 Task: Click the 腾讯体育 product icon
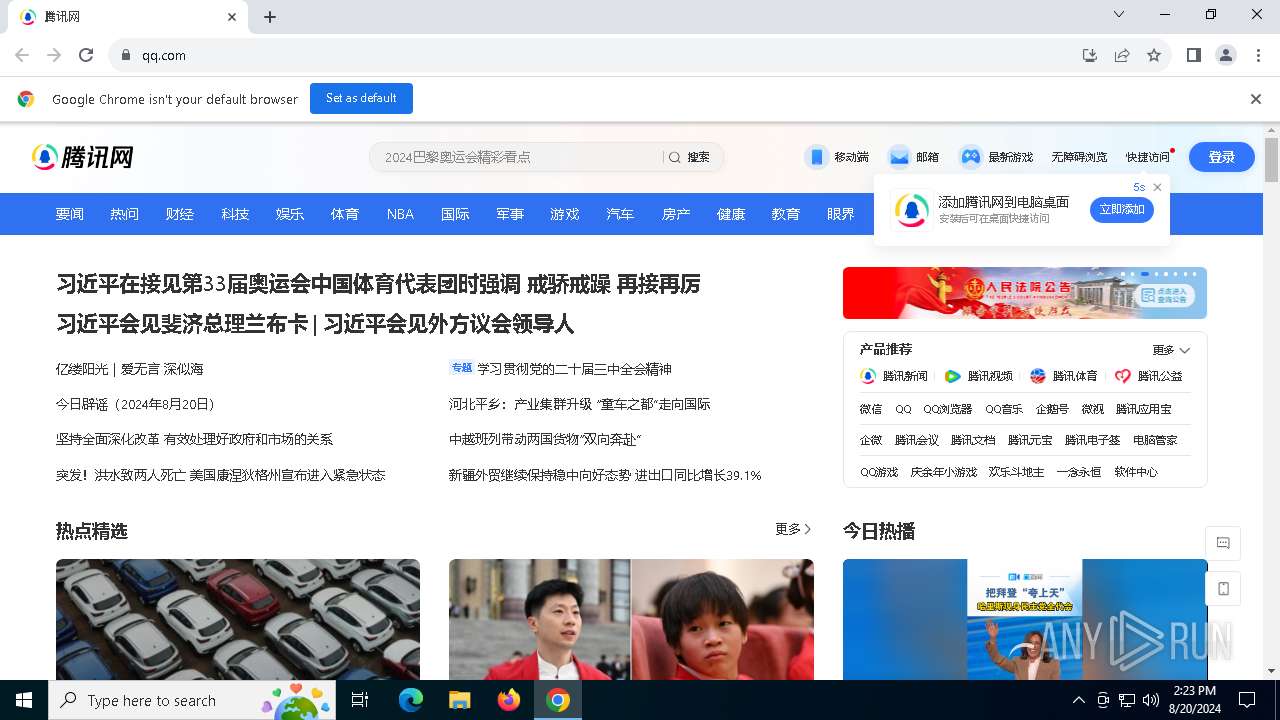[1038, 376]
